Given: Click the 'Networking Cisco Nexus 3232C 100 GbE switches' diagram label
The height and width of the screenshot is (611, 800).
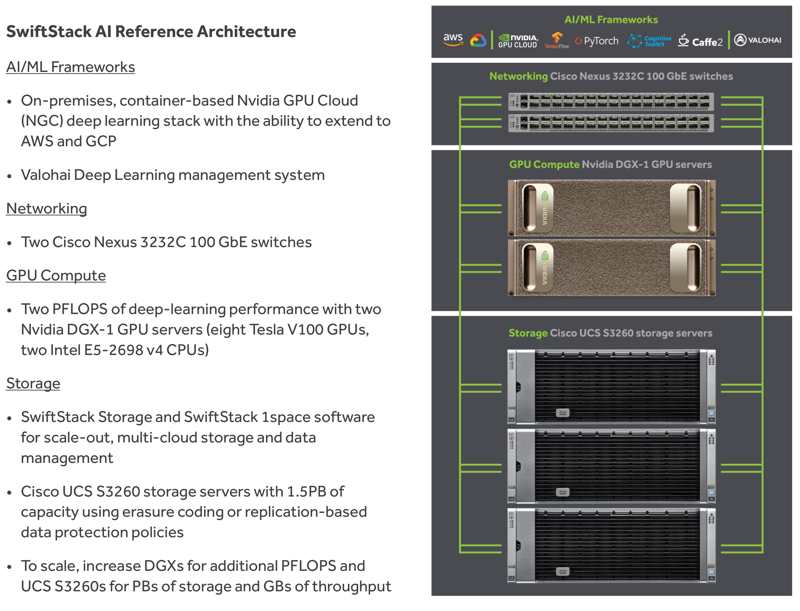Looking at the screenshot, I should coord(611,77).
